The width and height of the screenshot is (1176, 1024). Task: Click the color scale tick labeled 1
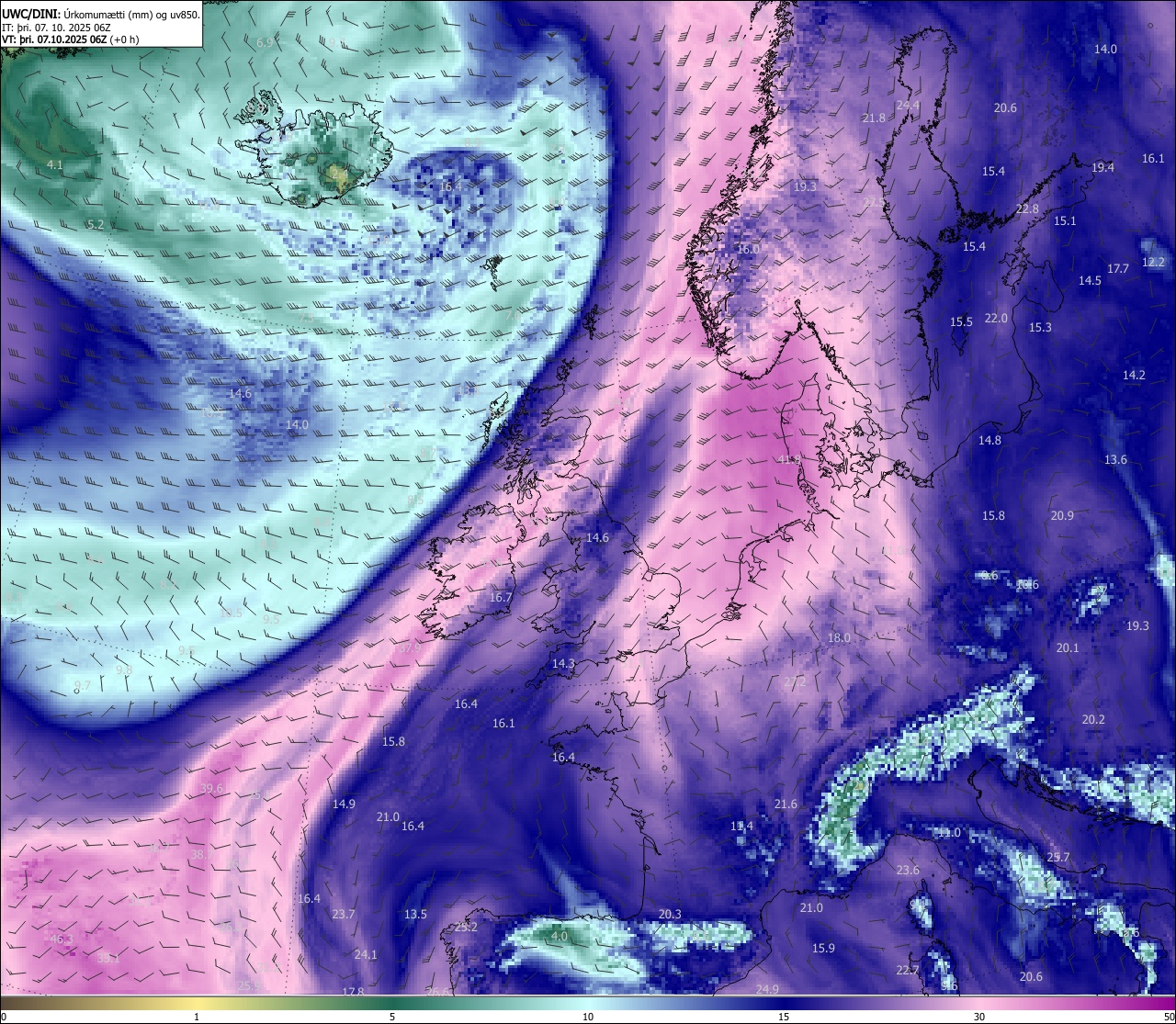(x=197, y=1017)
